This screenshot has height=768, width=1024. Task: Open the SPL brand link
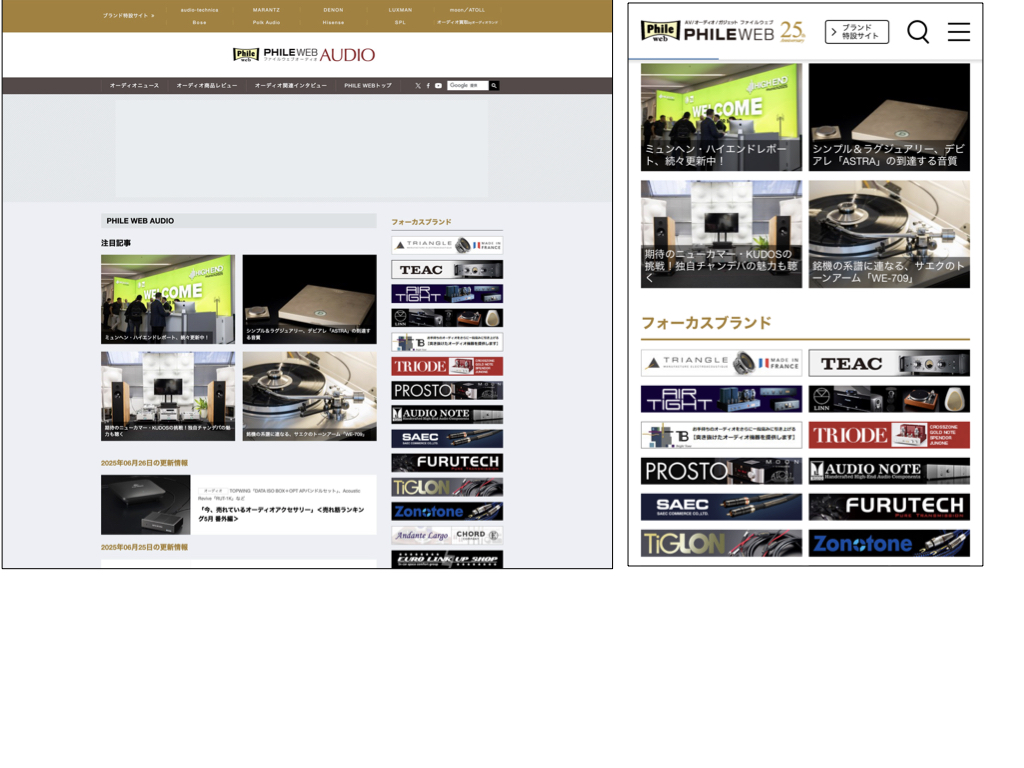(x=400, y=22)
